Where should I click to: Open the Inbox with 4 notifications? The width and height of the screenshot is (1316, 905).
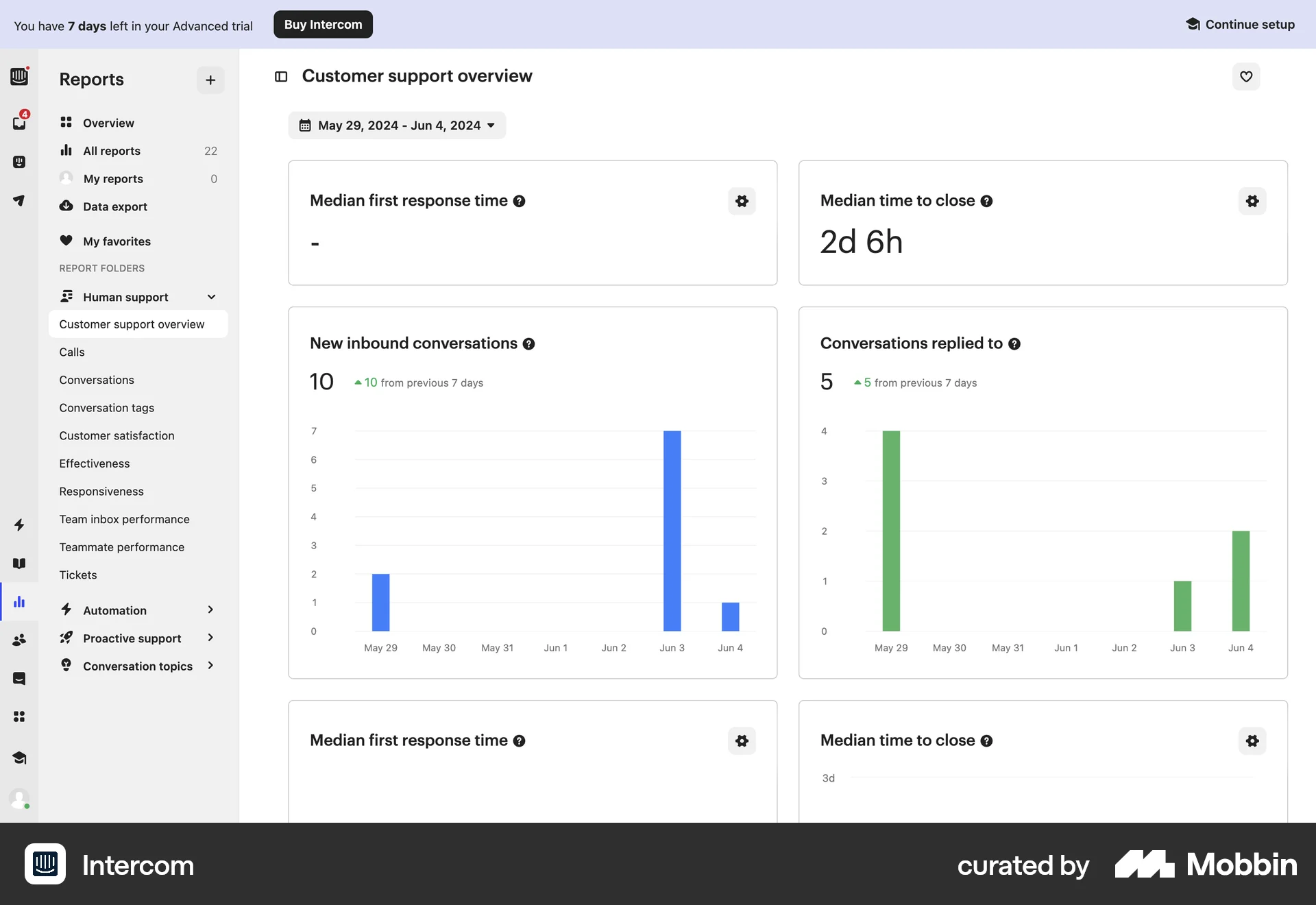click(19, 122)
